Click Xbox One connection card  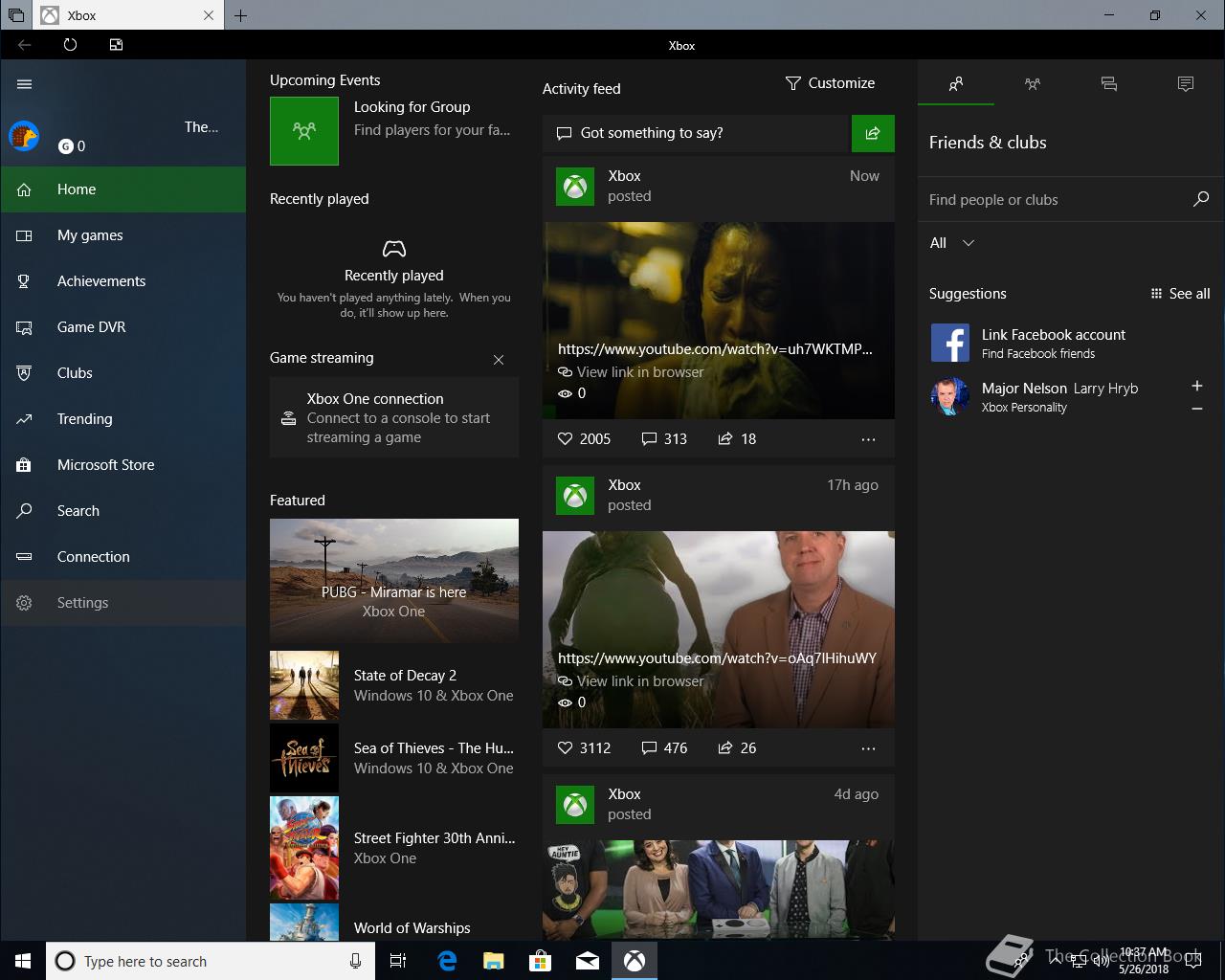click(x=394, y=417)
